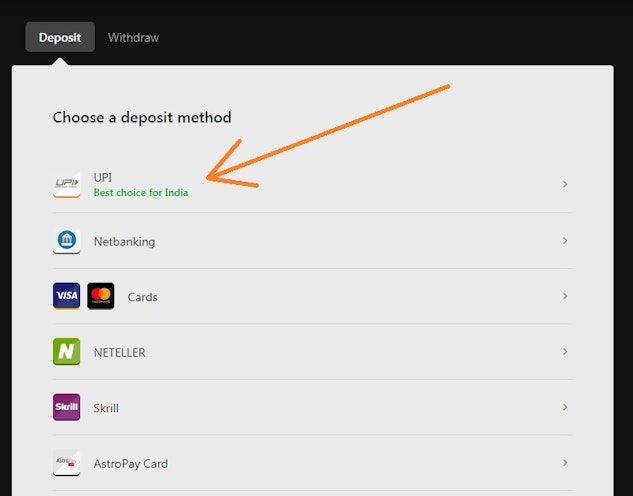The width and height of the screenshot is (633, 496).
Task: Click the Mastercard logo
Action: (x=101, y=296)
